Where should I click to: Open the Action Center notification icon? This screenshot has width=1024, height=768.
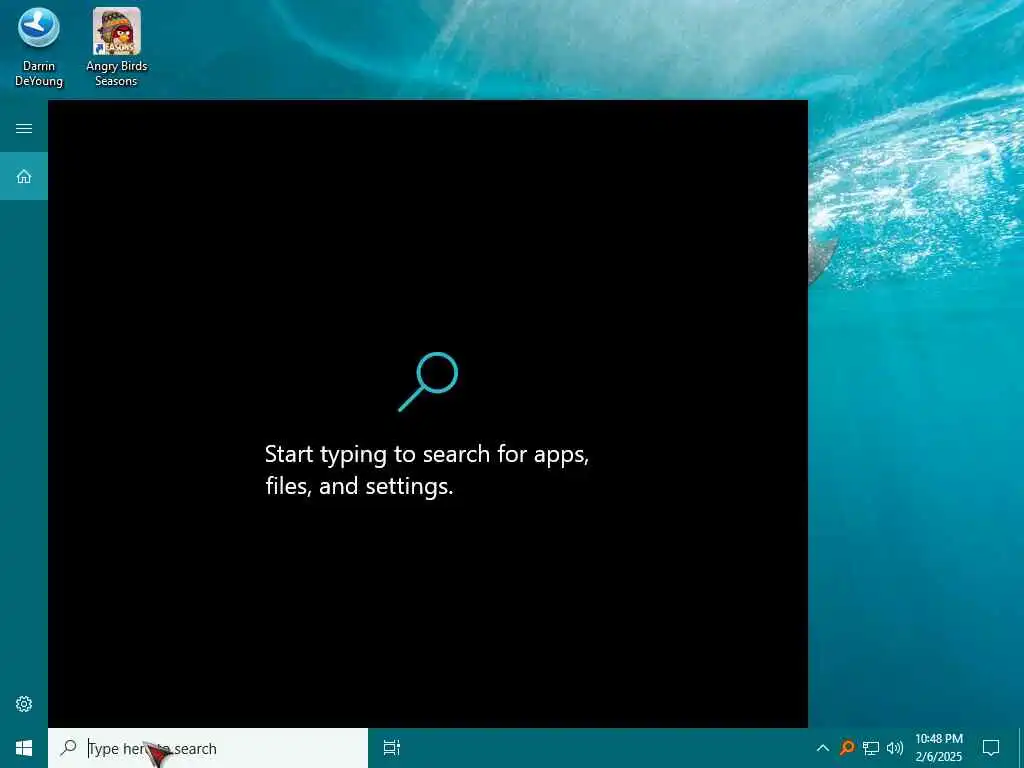(x=991, y=748)
